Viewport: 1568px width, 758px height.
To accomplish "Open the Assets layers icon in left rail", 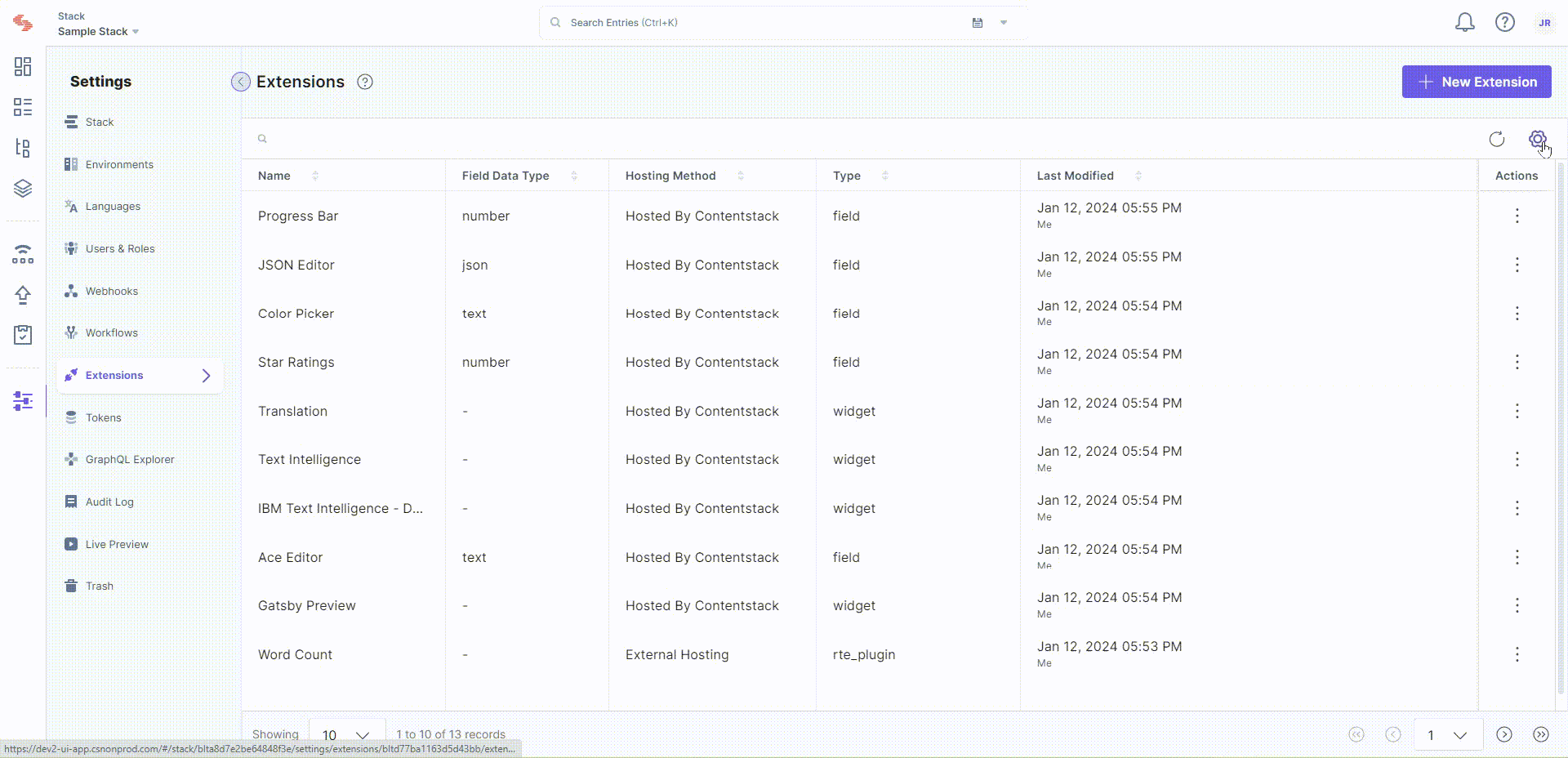I will tap(23, 189).
